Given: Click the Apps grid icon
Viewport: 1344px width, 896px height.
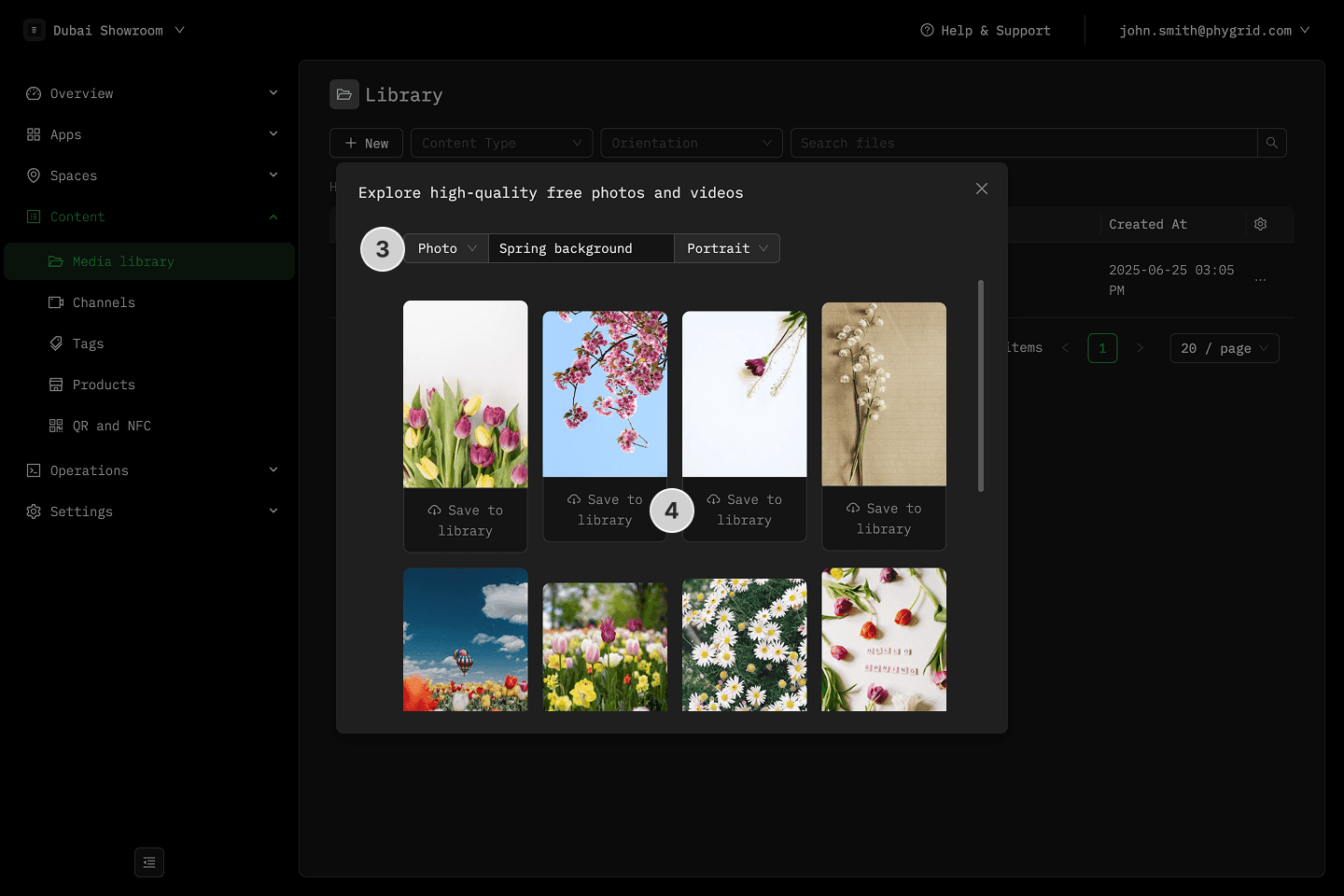Looking at the screenshot, I should (x=34, y=134).
